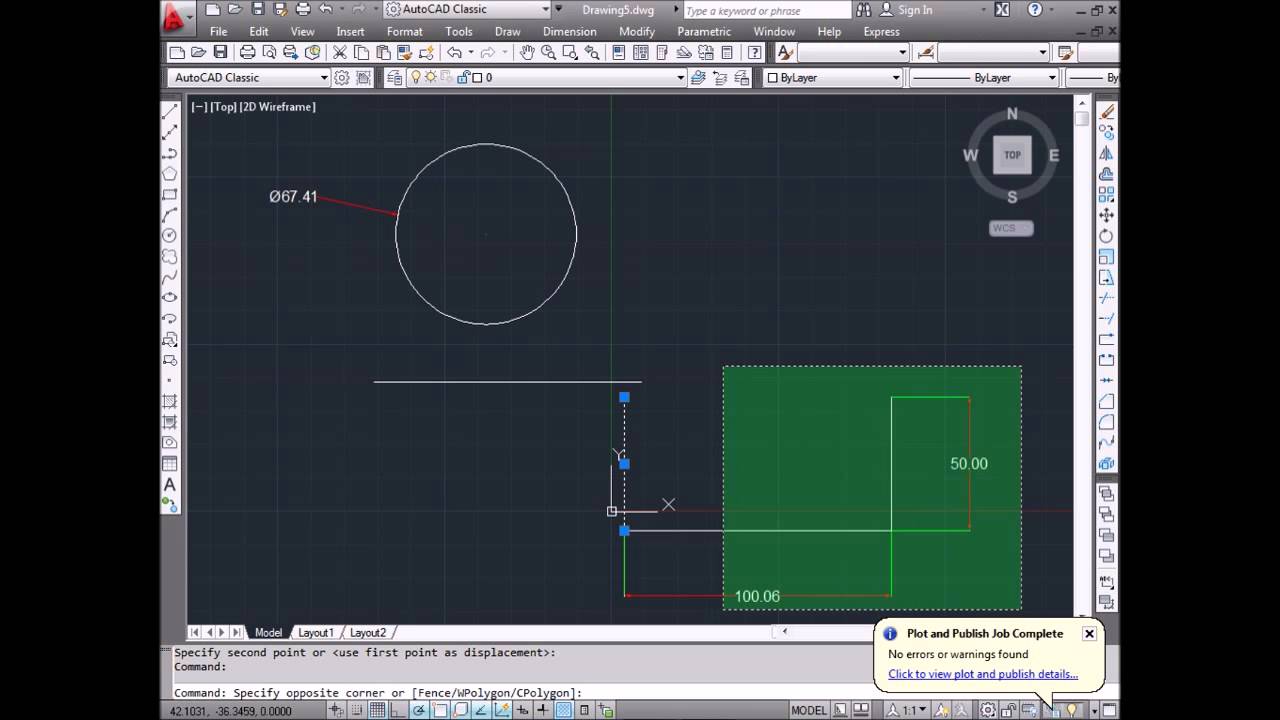
Task: Click the MODEL space button in status bar
Action: pyautogui.click(x=809, y=710)
